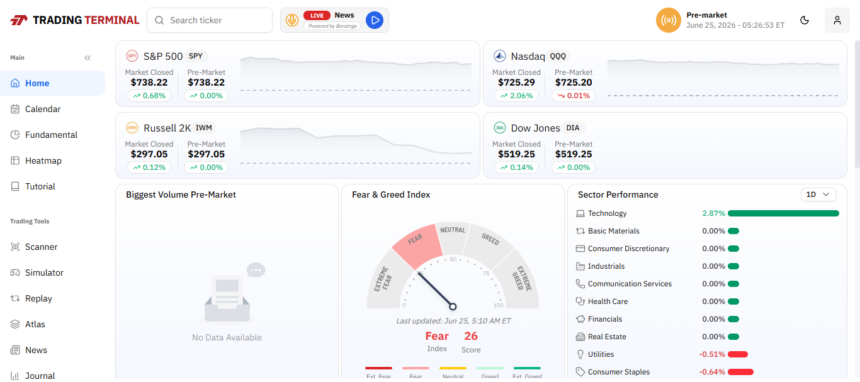
Task: Click the News newspaper icon
Action: 15,350
